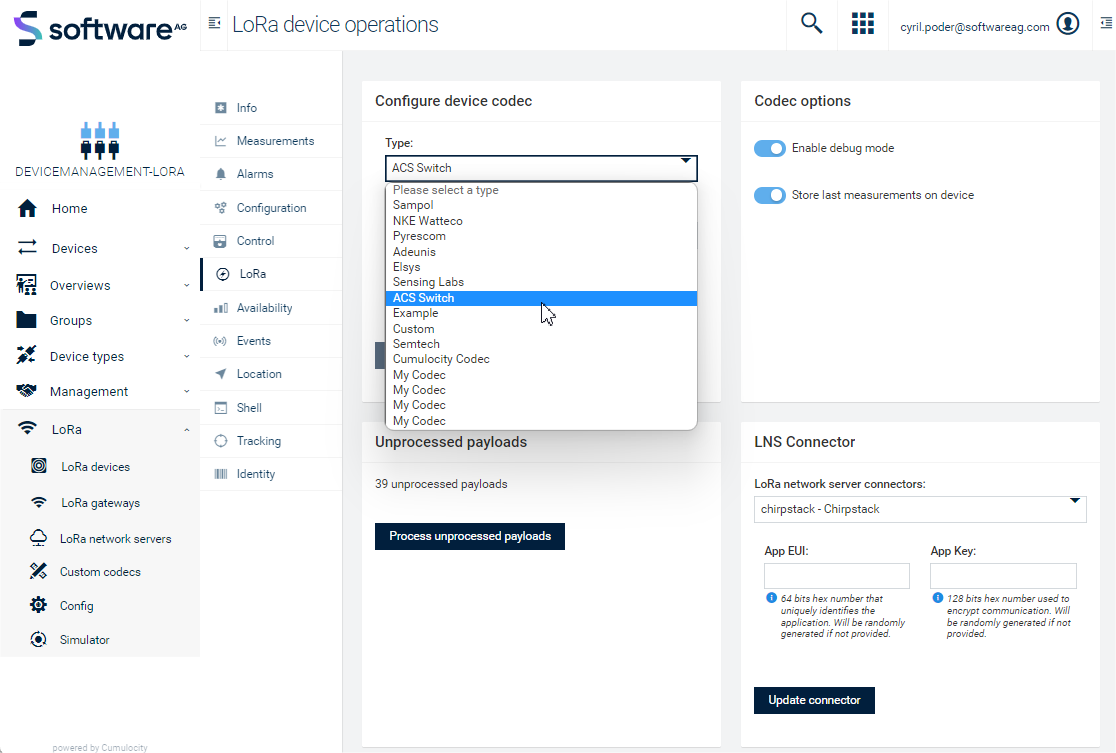Expand the Groups menu chevron

[186, 320]
